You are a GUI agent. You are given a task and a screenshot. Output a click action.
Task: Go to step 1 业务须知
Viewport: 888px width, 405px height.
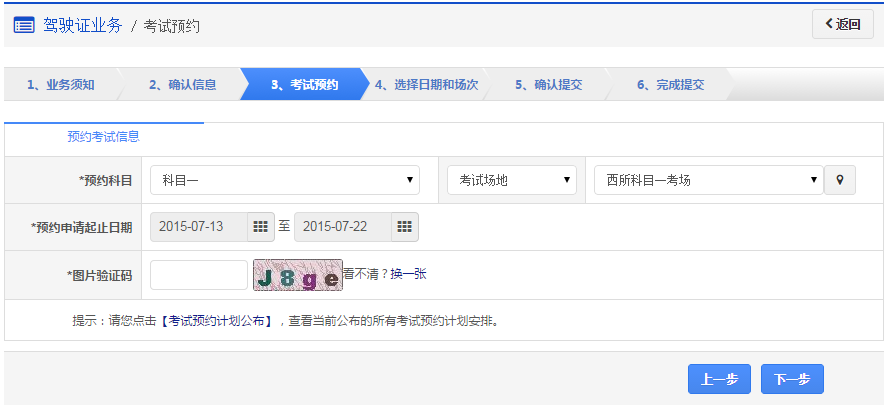[x=60, y=85]
